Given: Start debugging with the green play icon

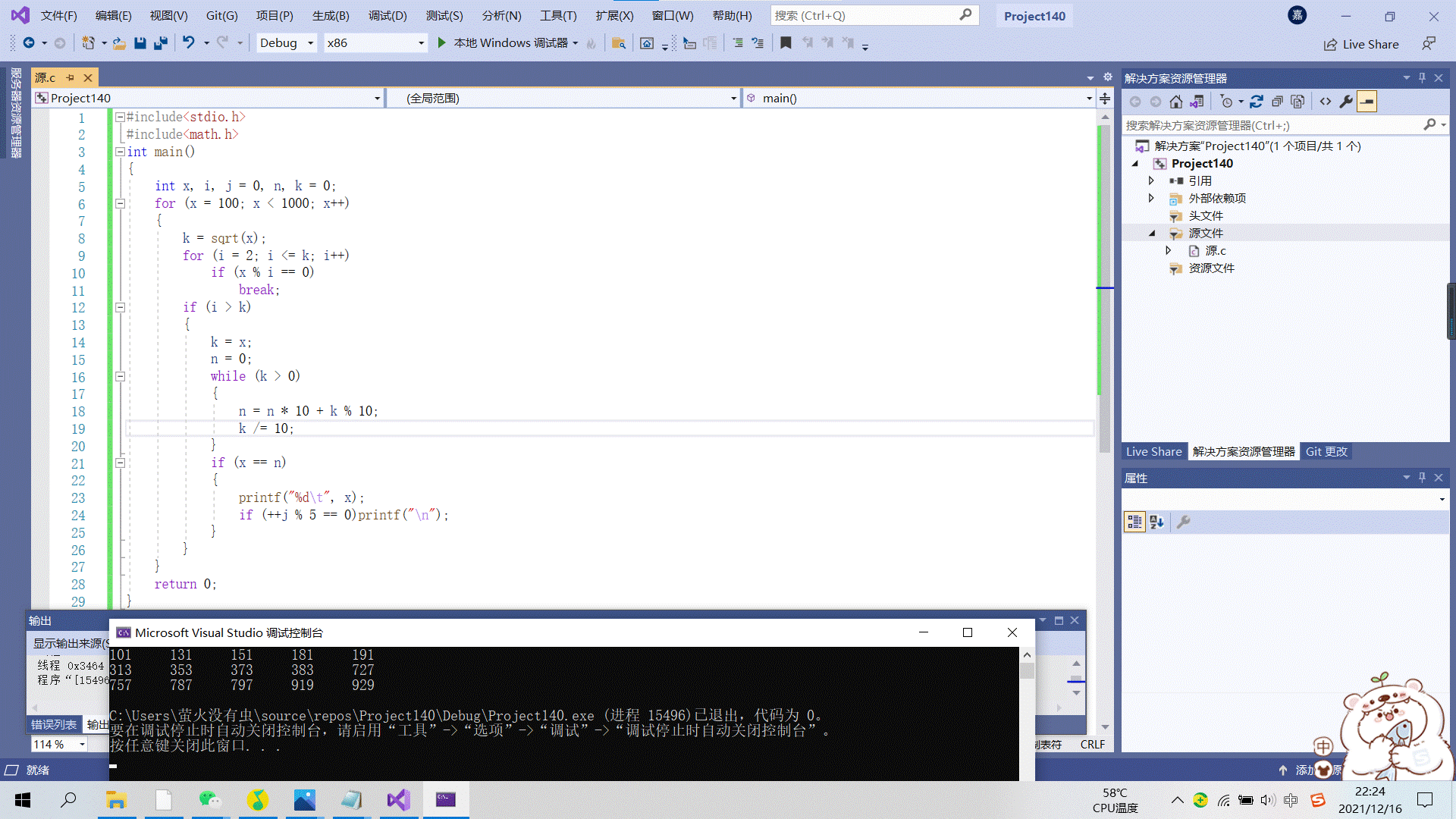Looking at the screenshot, I should click(441, 43).
